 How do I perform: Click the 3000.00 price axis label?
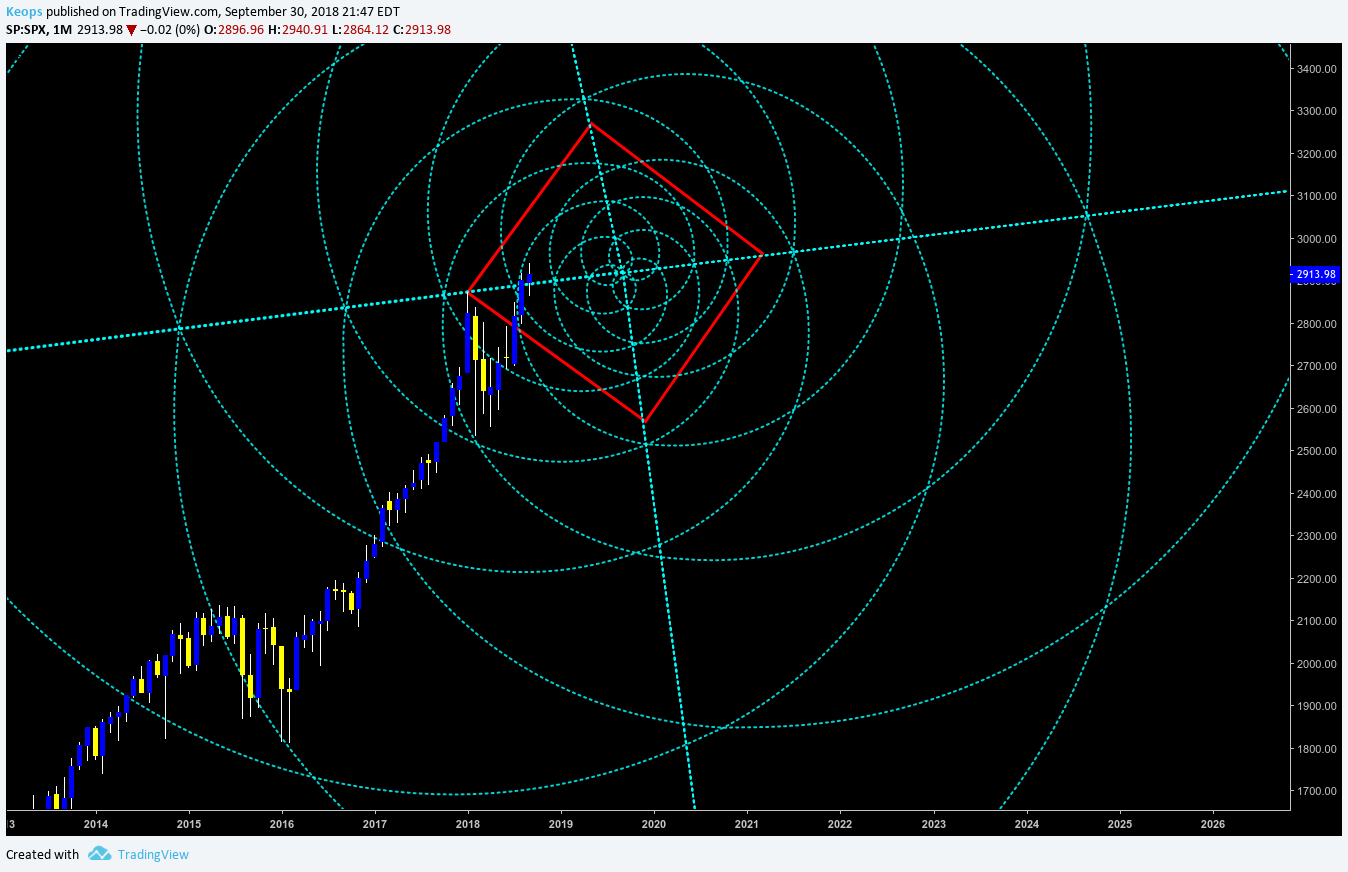tap(1317, 239)
